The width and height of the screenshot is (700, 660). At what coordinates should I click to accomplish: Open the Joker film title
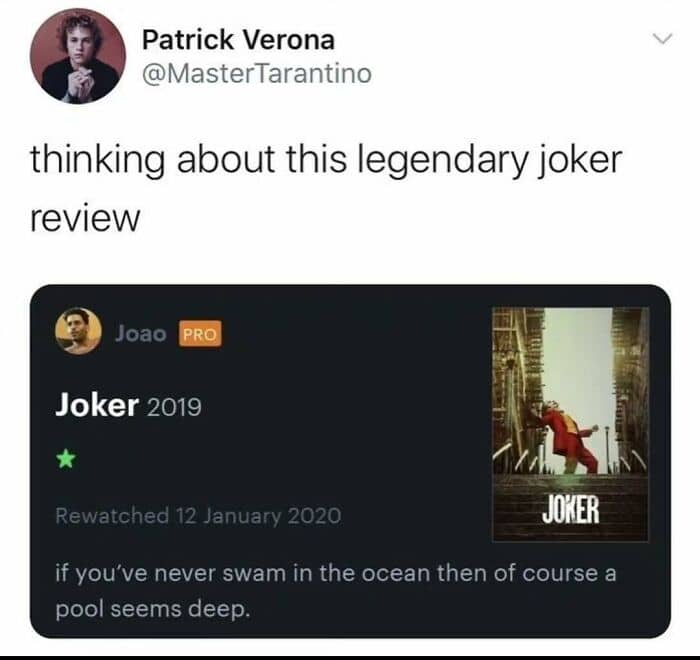click(96, 405)
